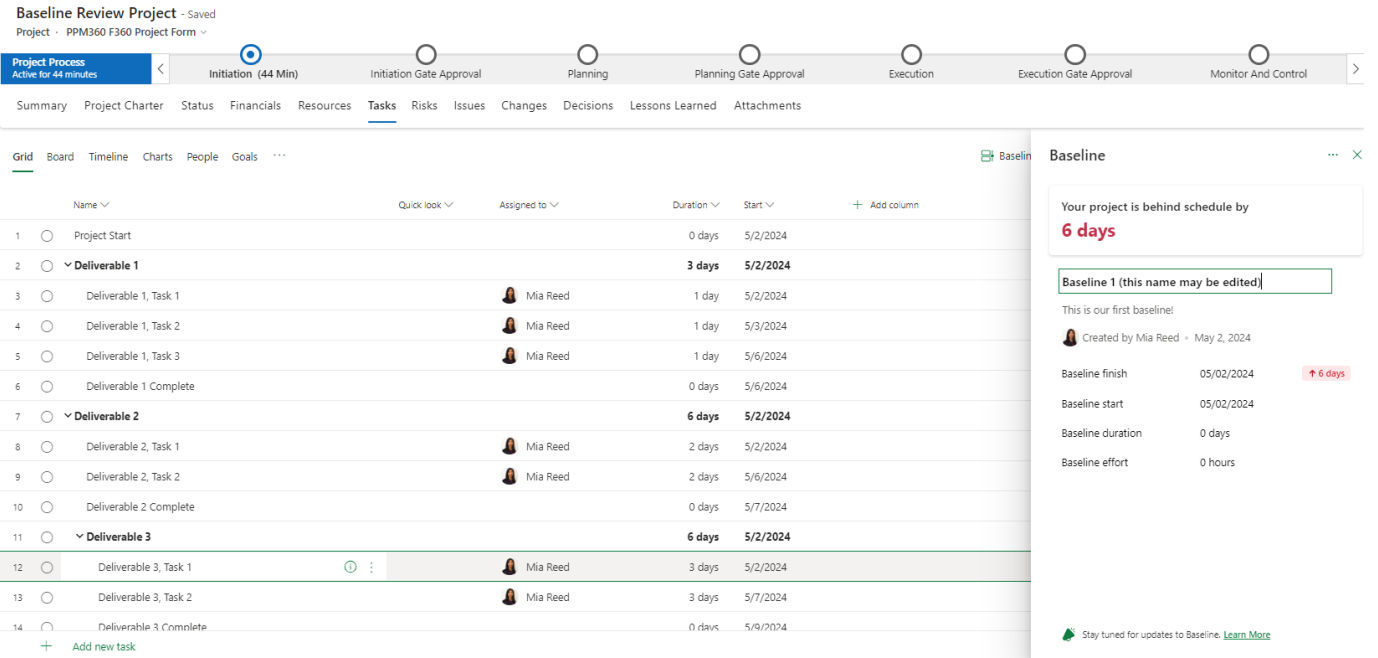The height and width of the screenshot is (658, 1378).
Task: Click the Planning stage circle on the process tracker
Action: pyautogui.click(x=587, y=55)
